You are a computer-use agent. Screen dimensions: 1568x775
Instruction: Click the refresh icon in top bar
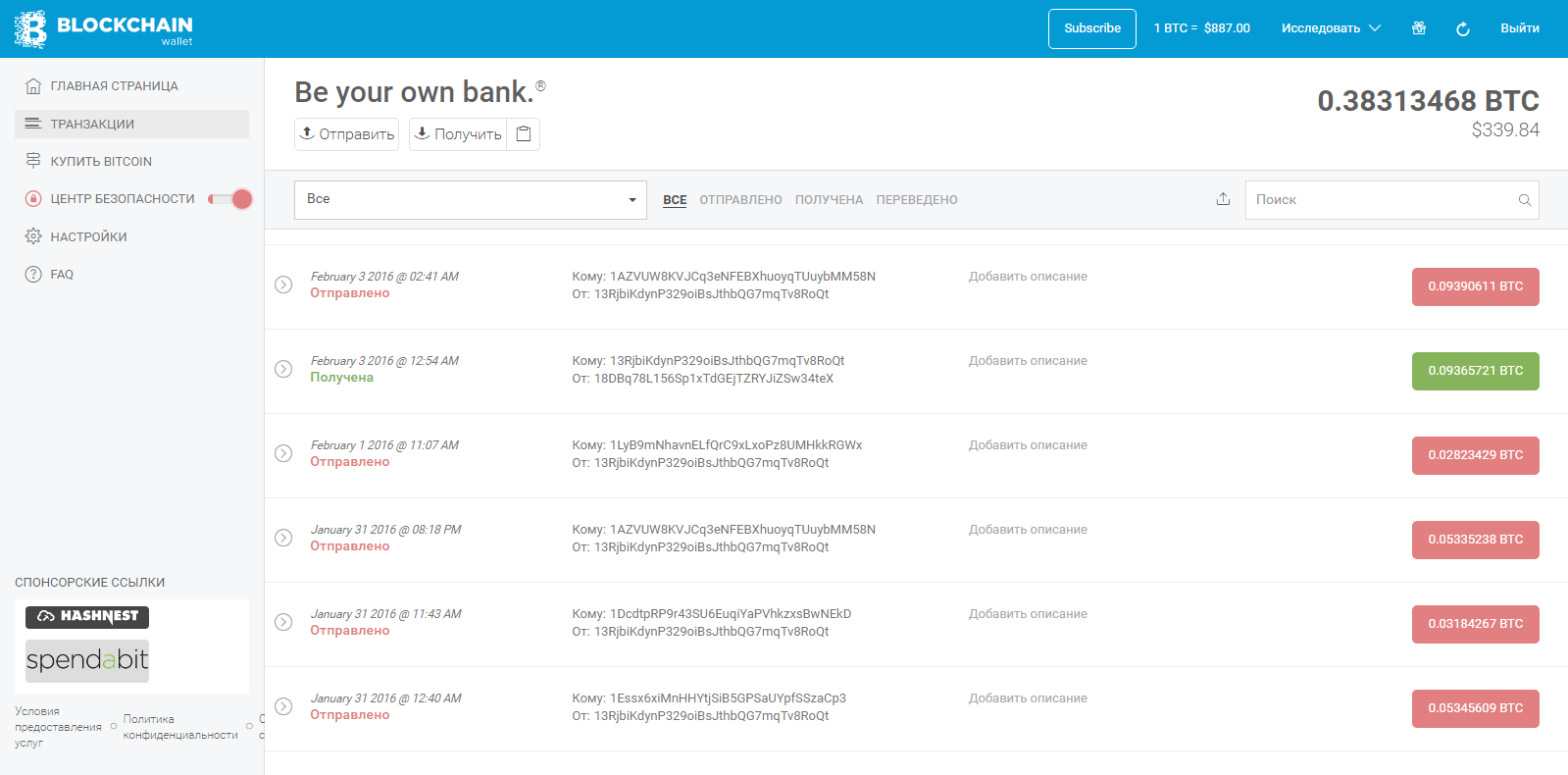pyautogui.click(x=1462, y=28)
